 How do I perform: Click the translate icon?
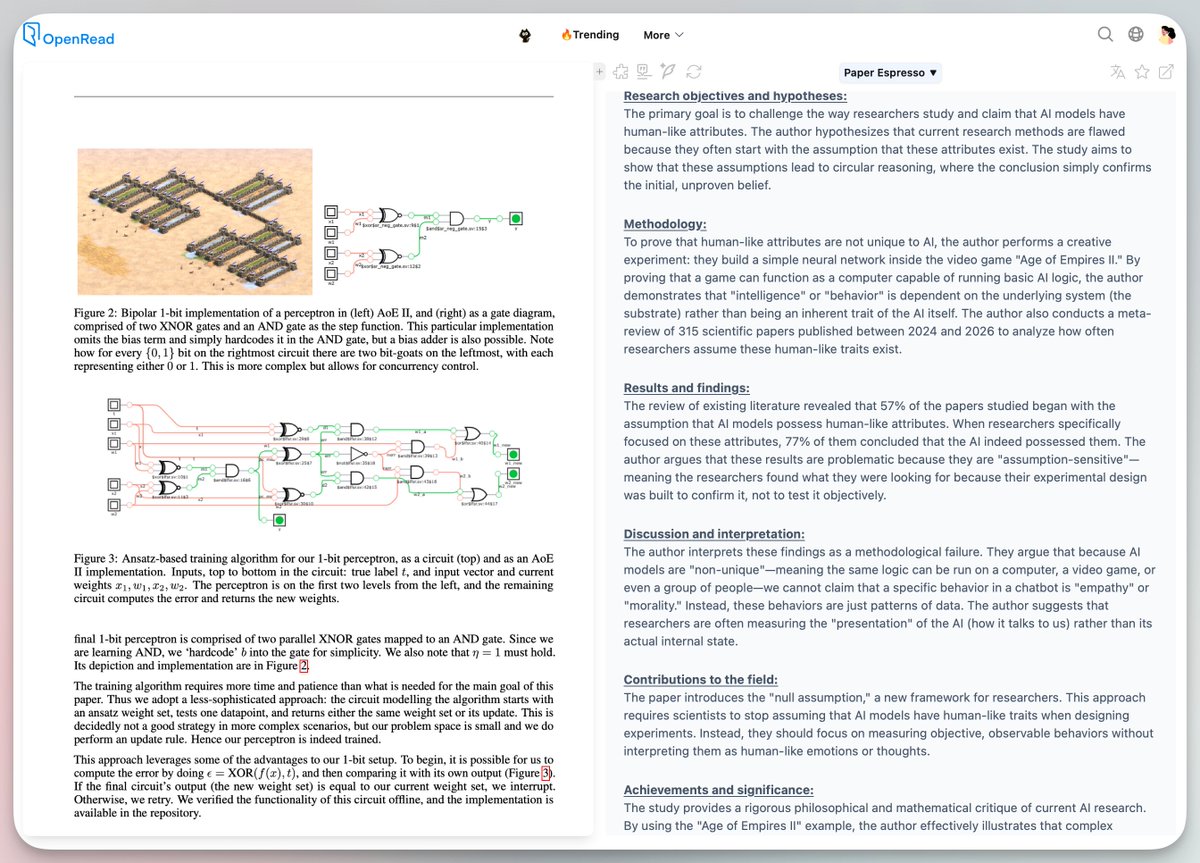pyautogui.click(x=1117, y=72)
